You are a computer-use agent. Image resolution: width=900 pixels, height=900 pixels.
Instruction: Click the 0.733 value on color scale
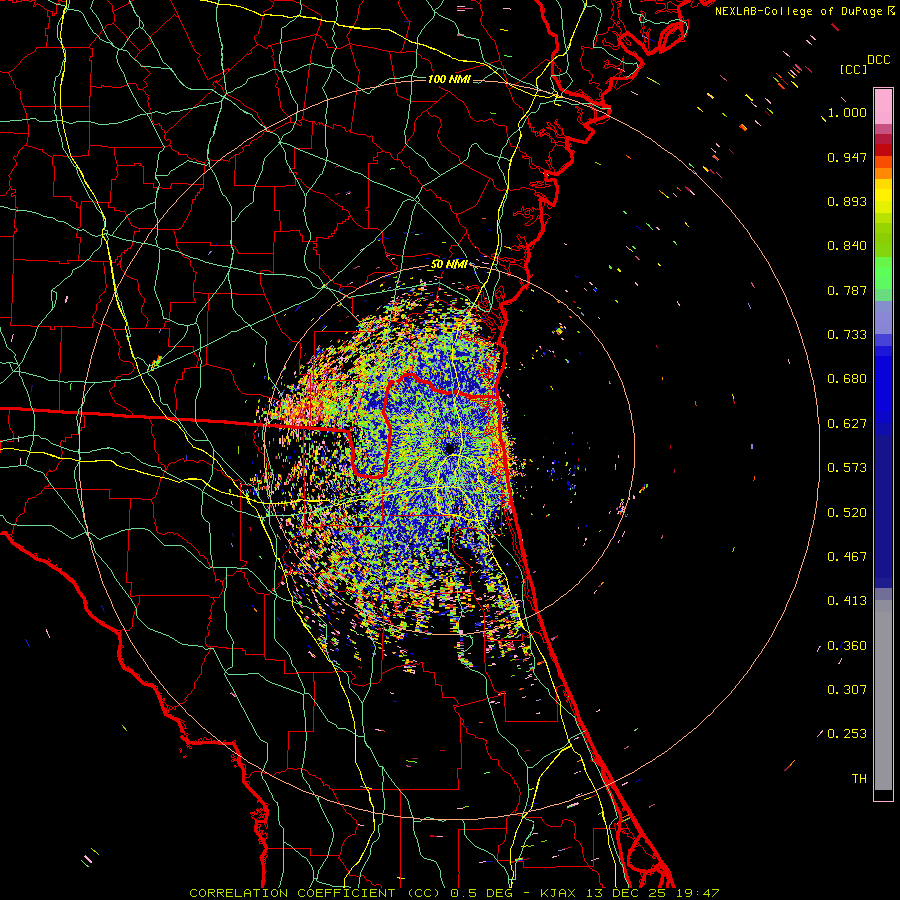click(x=847, y=335)
